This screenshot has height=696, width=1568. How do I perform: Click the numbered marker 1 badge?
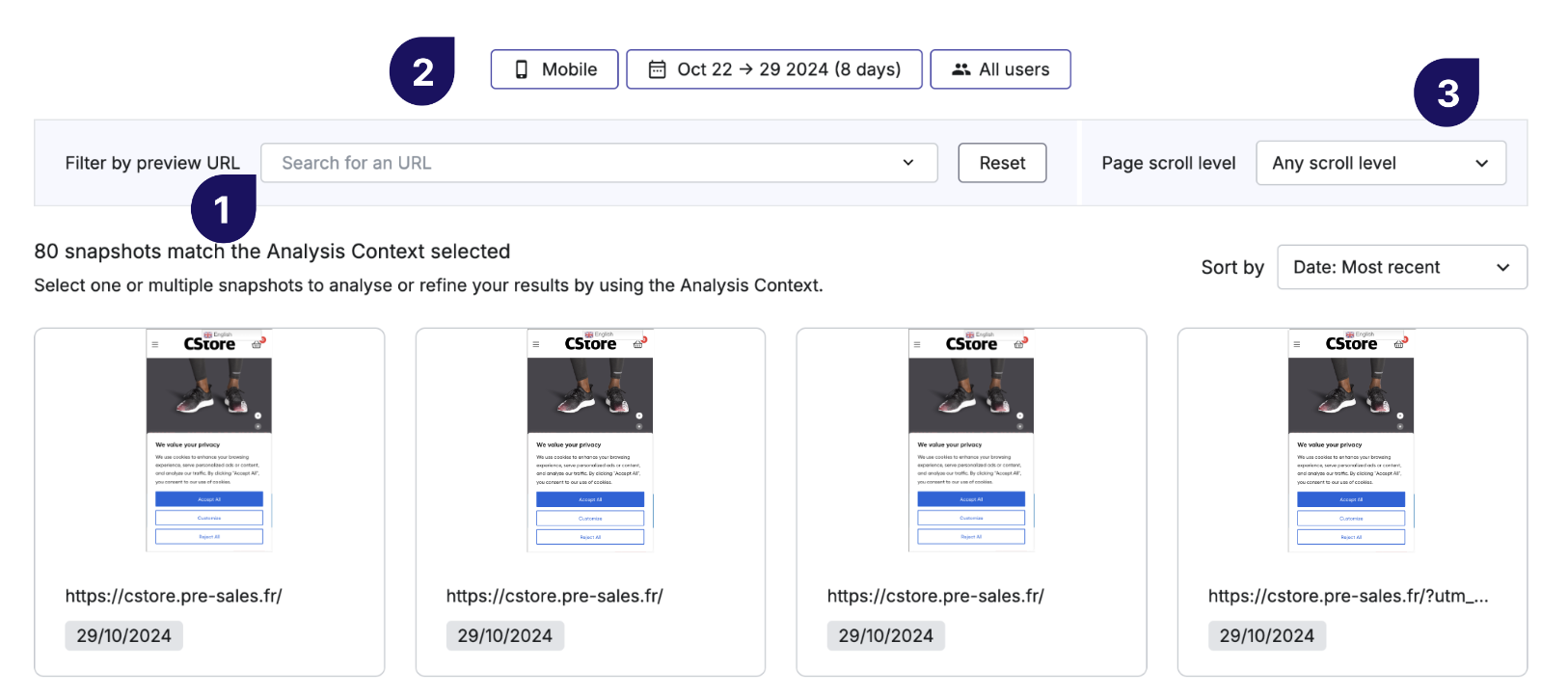pos(224,209)
